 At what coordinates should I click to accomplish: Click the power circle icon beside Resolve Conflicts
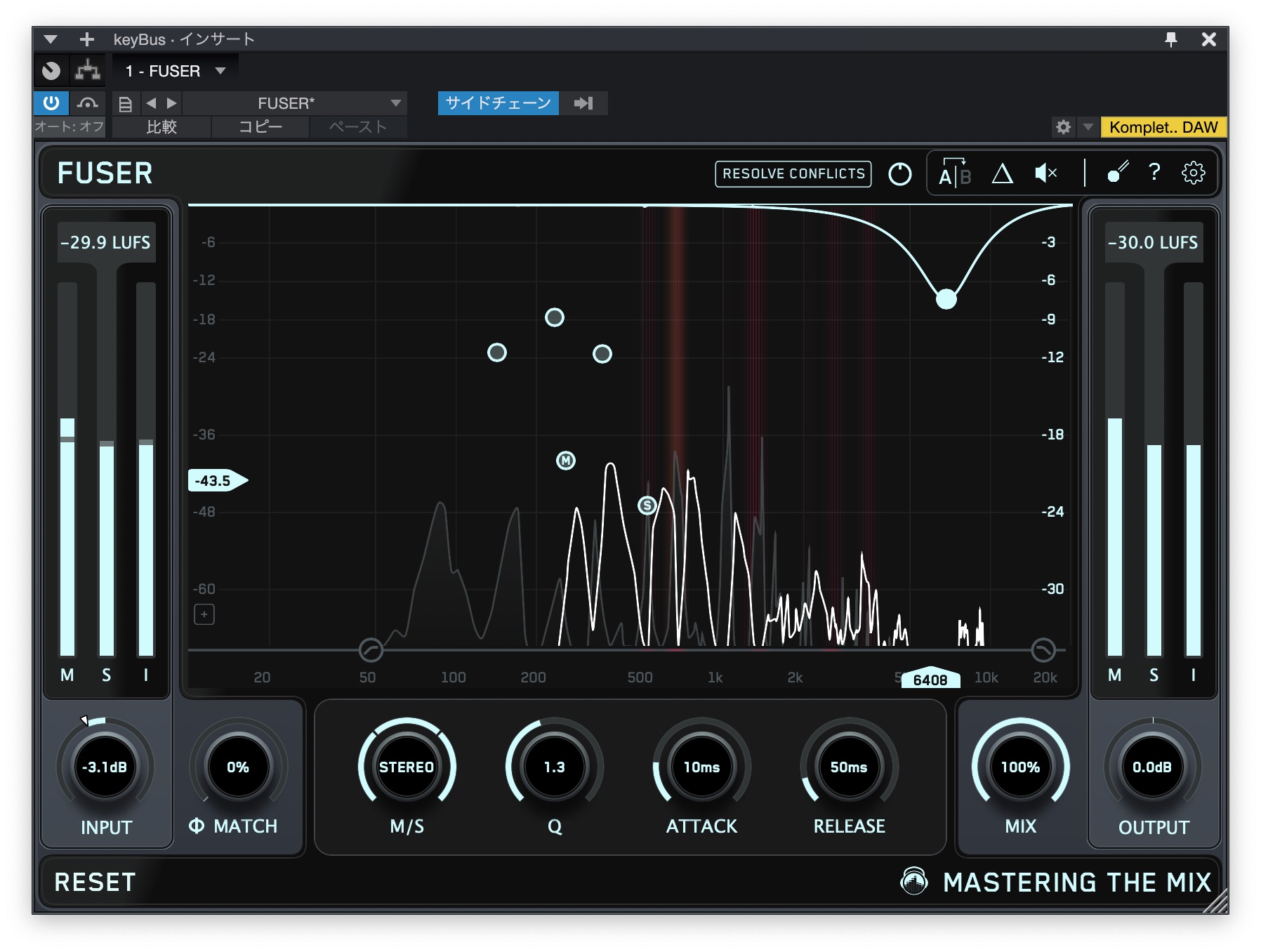click(899, 173)
